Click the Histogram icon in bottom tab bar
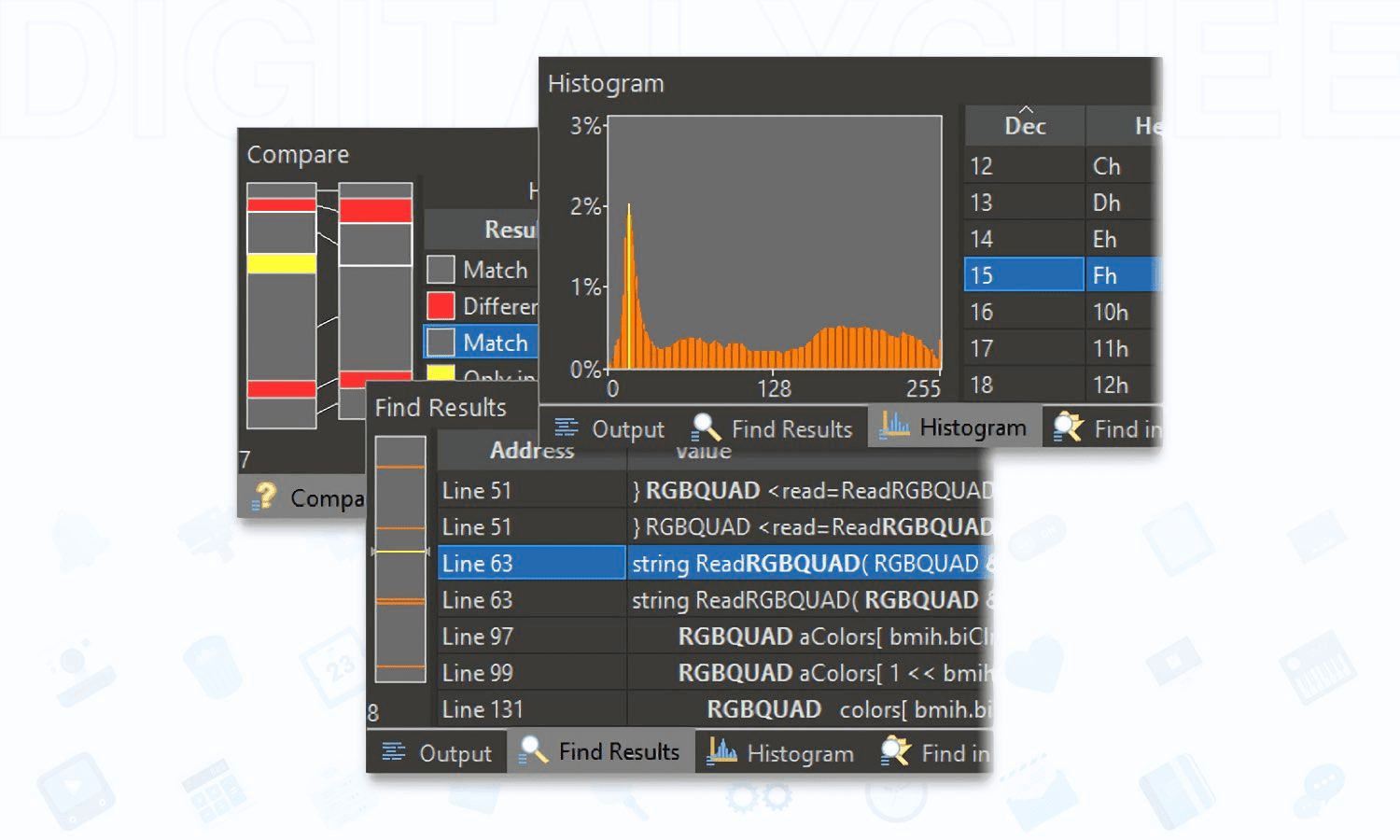Image resolution: width=1400 pixels, height=840 pixels. tap(721, 751)
